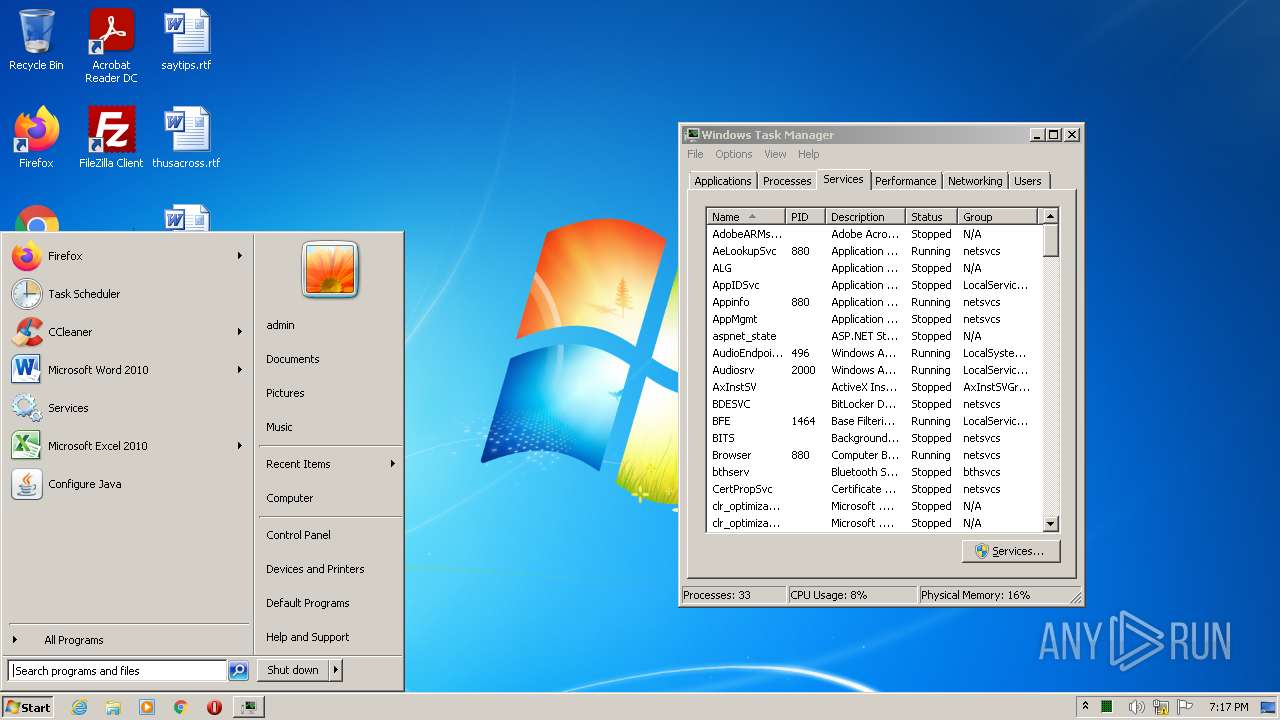This screenshot has width=1280, height=720.
Task: Sort services by Name column
Action: click(746, 216)
